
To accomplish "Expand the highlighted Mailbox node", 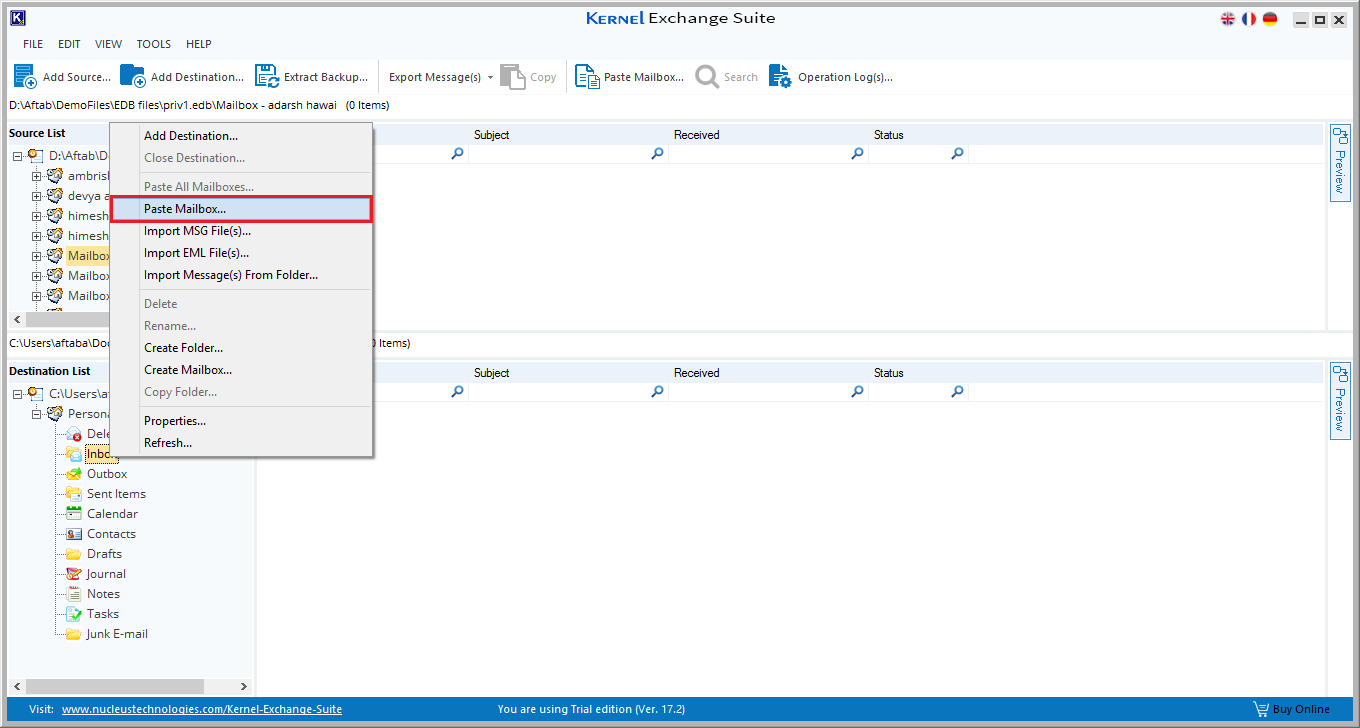I will pyautogui.click(x=37, y=256).
